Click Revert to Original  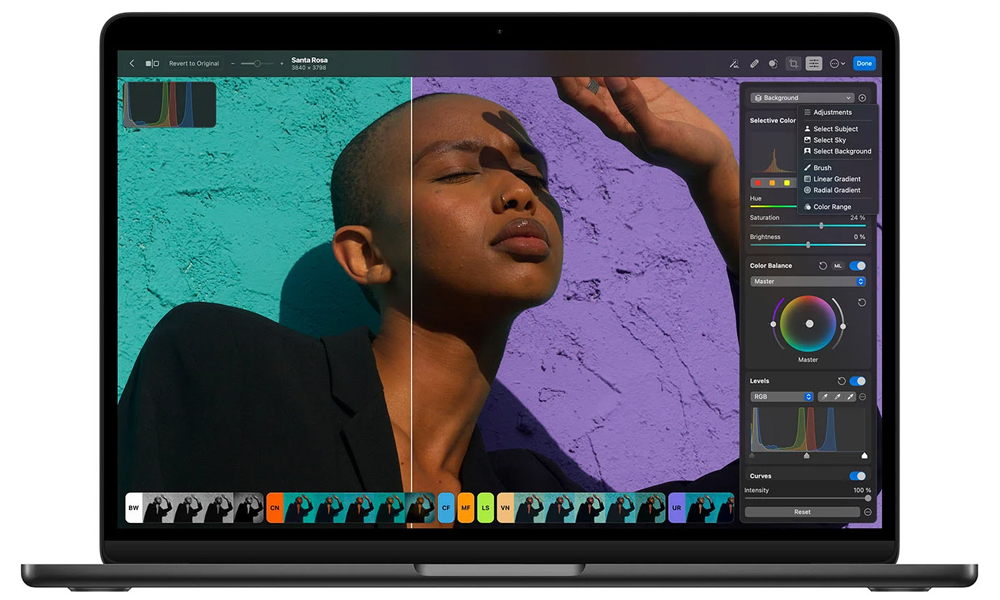[x=194, y=63]
